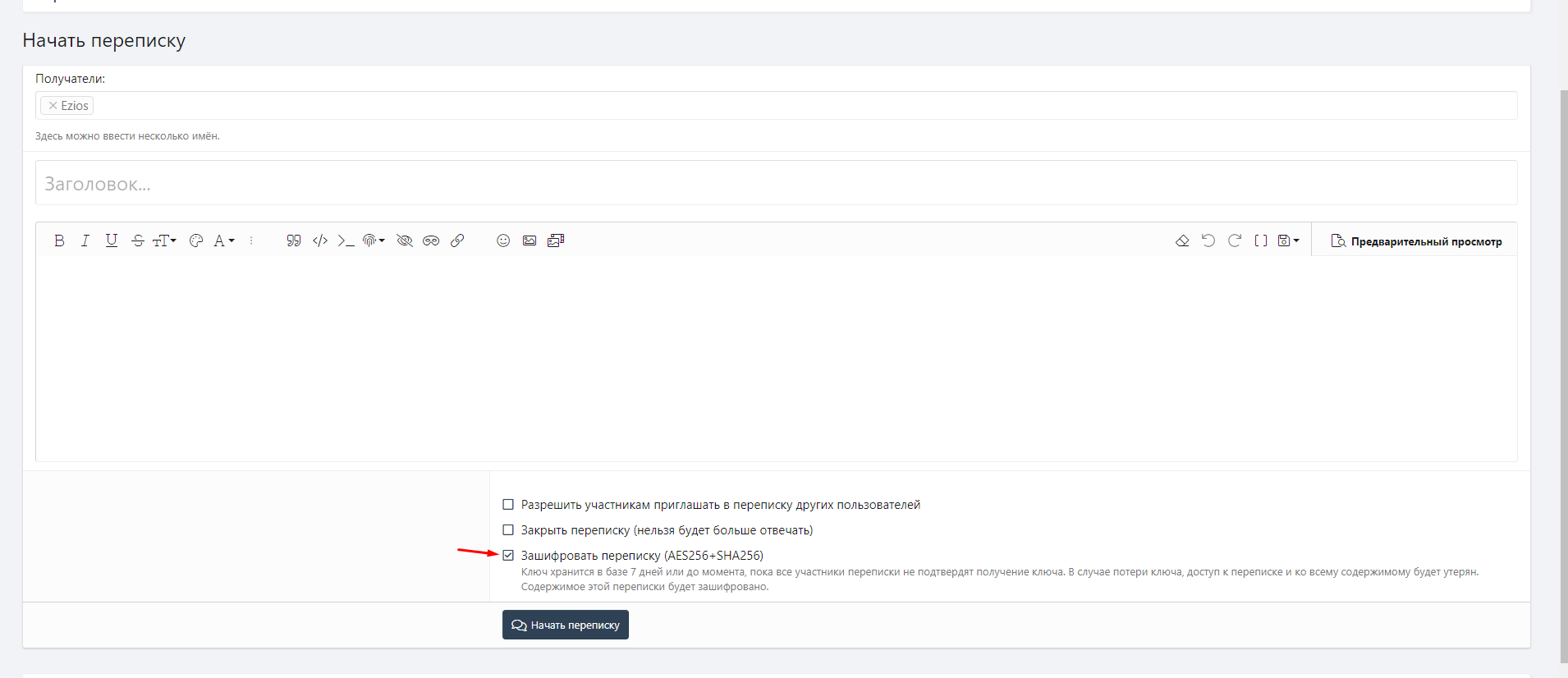
Task: Insert a code block
Action: pos(320,241)
